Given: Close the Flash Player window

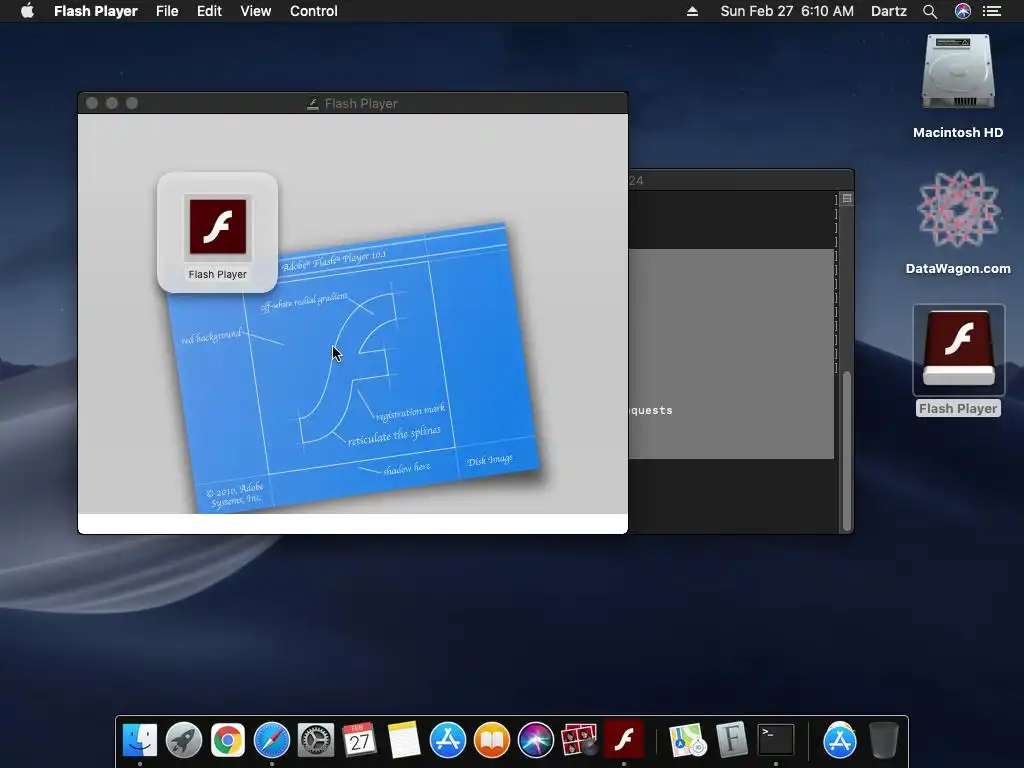Looking at the screenshot, I should [x=92, y=103].
